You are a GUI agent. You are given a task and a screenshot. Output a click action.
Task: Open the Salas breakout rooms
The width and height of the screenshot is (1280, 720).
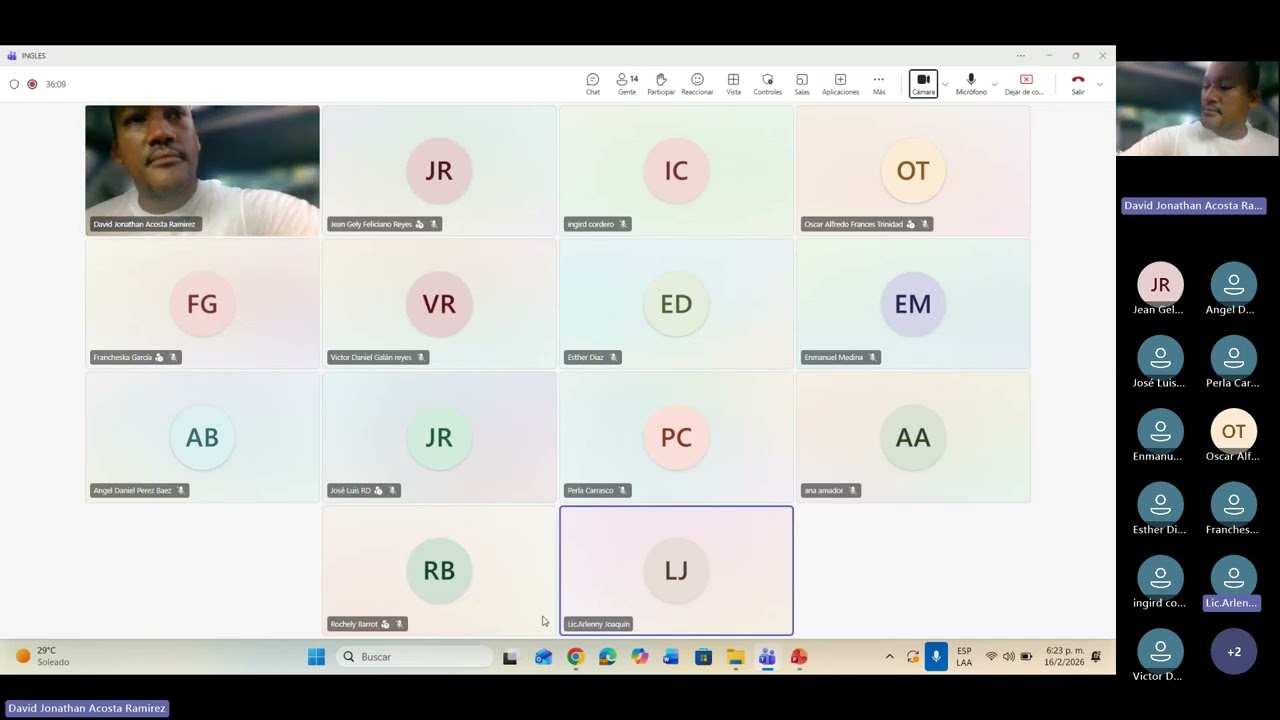[x=802, y=84]
